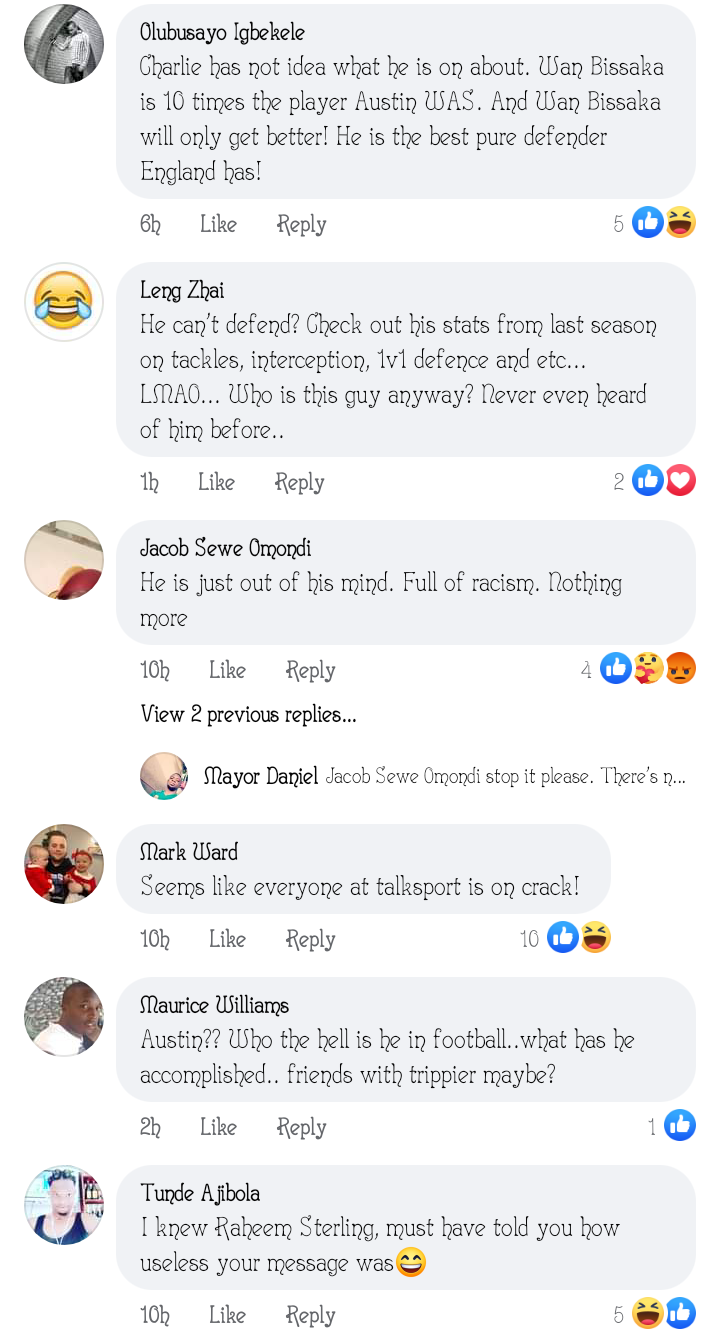Expand View 2 previous replies
Screen dimensions: 720x1342
pos(248,714)
